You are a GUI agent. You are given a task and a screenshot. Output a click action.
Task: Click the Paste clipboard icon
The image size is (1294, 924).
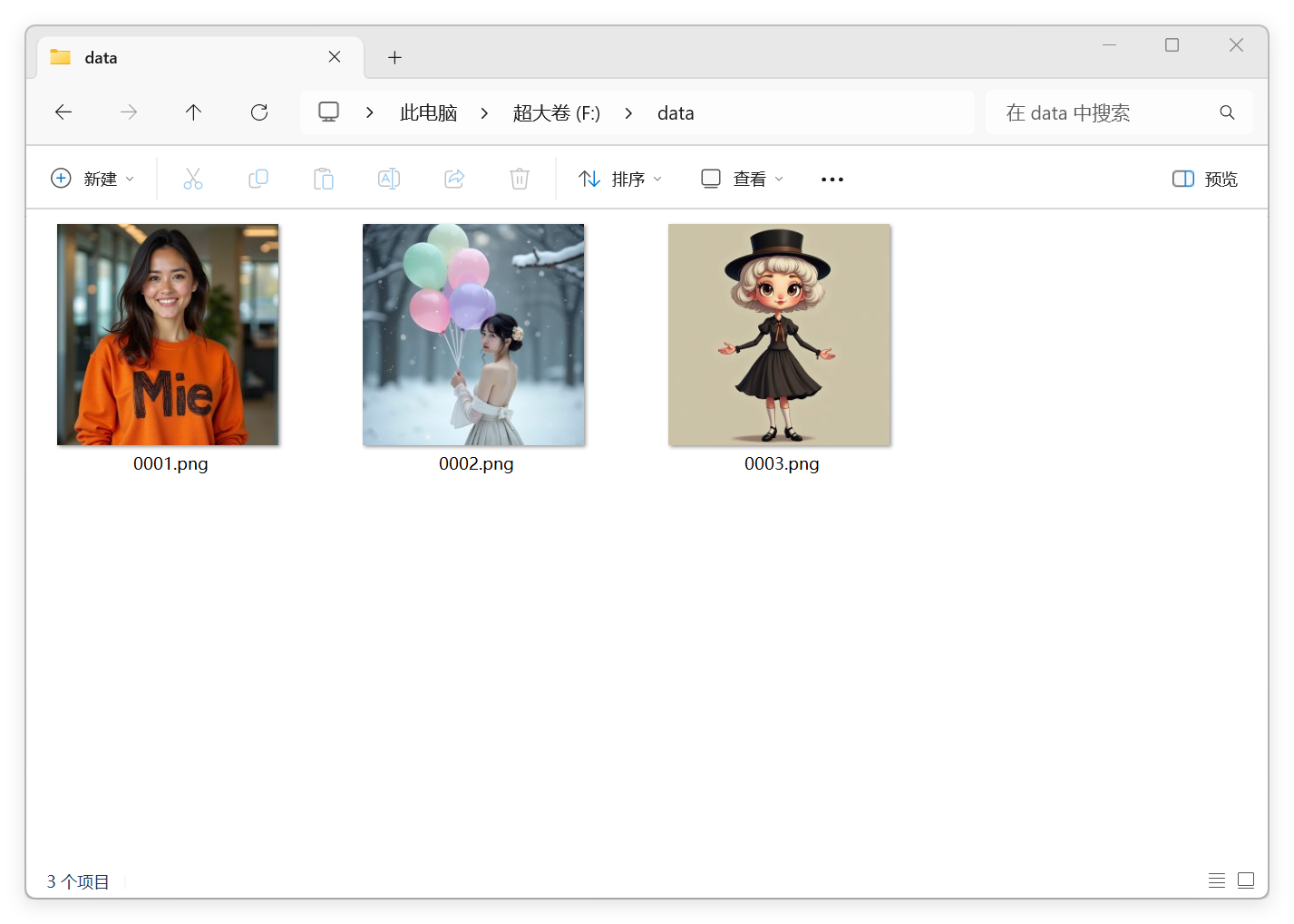(x=324, y=179)
